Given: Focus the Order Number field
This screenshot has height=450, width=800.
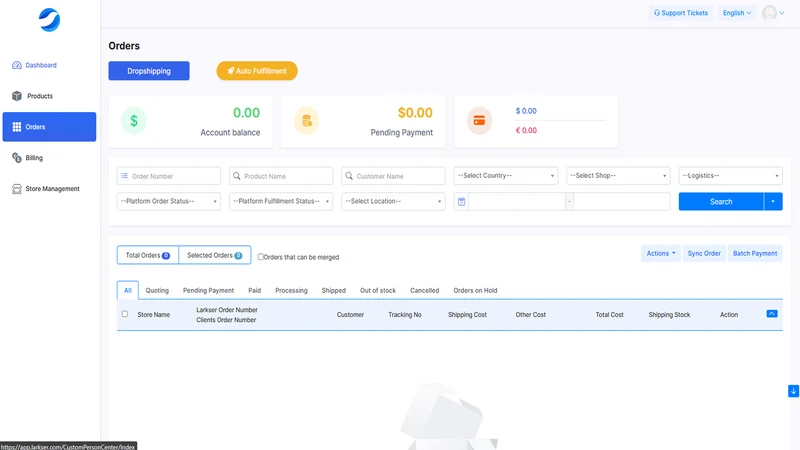Looking at the screenshot, I should [169, 176].
